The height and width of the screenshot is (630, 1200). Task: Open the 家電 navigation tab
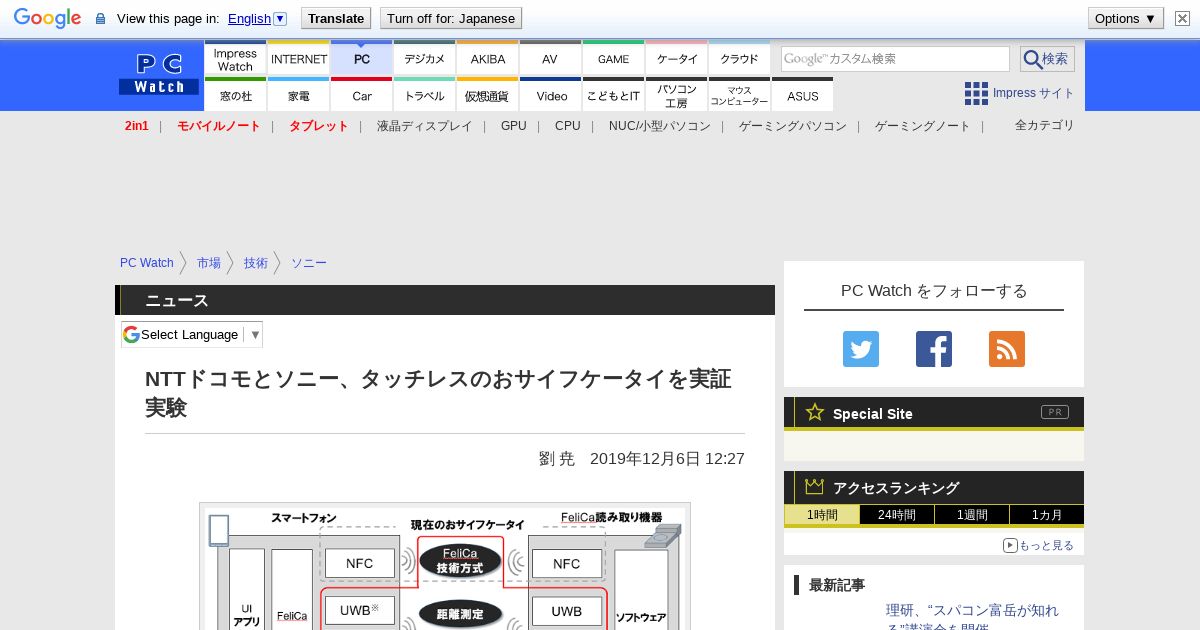(299, 95)
